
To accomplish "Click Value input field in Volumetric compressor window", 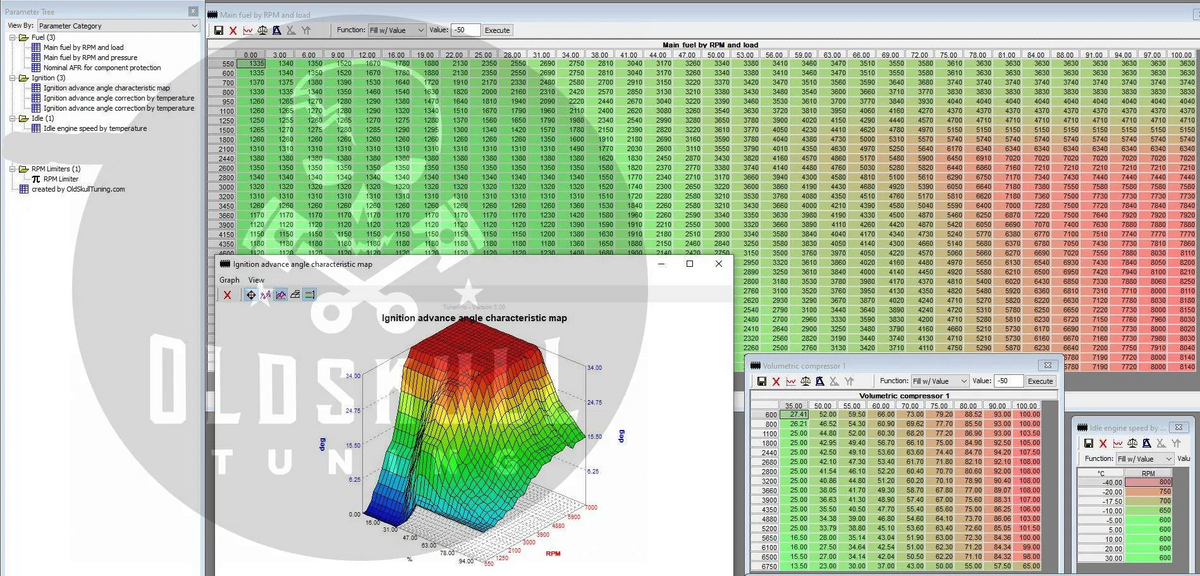I will coord(1008,381).
